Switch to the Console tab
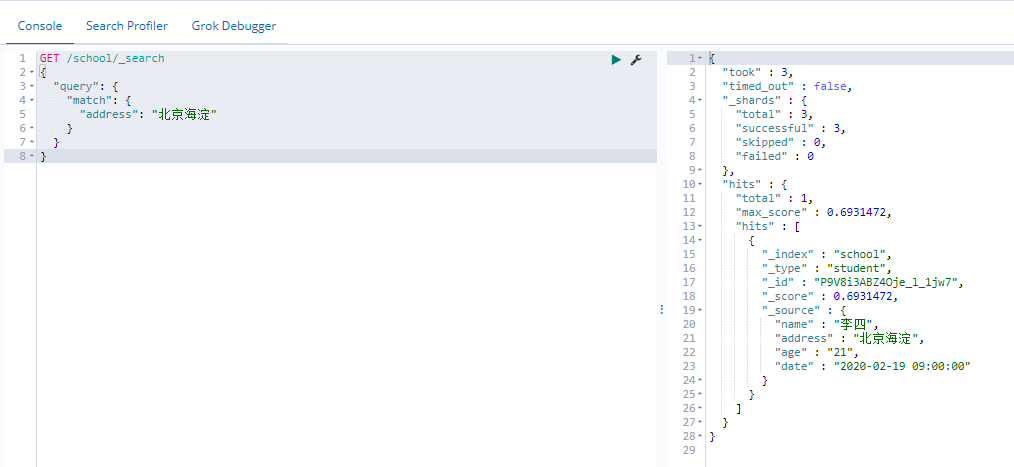The width and height of the screenshot is (1014, 467). 40,26
